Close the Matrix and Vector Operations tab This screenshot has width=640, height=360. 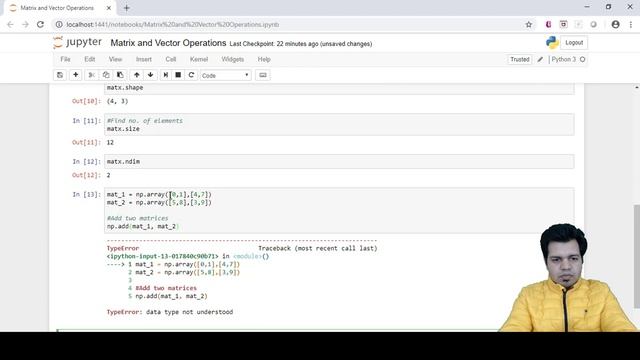point(109,8)
